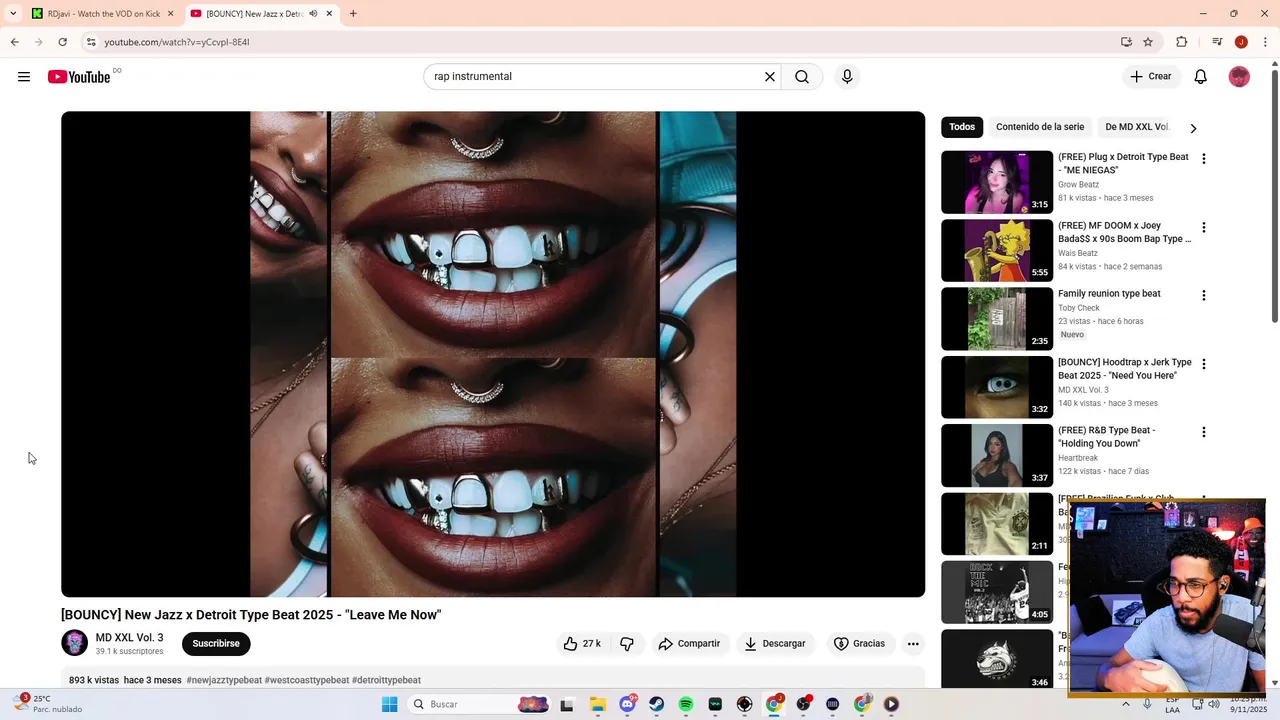Open YouTube notifications bell
The image size is (1280, 720).
point(1201,77)
